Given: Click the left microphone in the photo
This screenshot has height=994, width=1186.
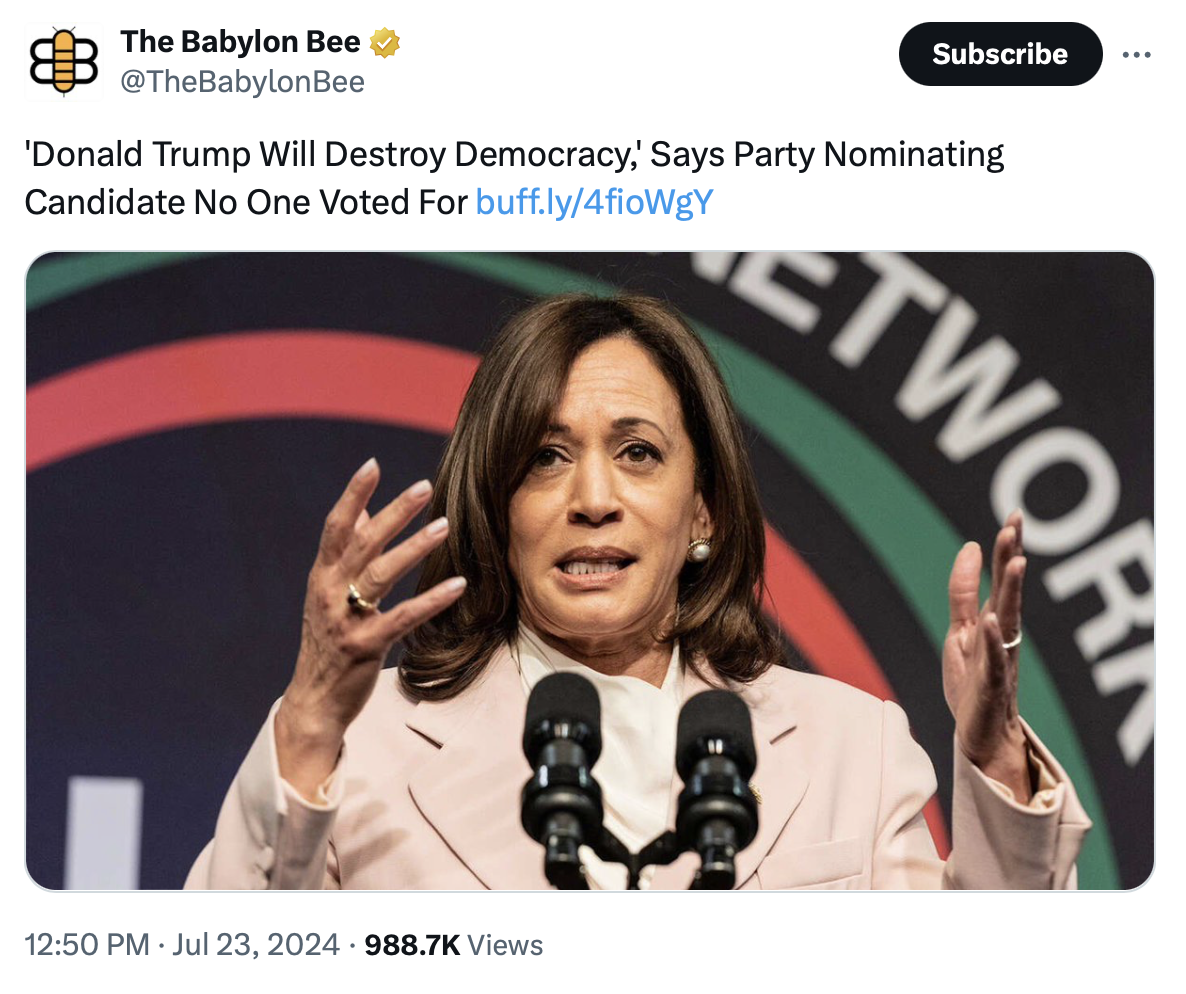Looking at the screenshot, I should pyautogui.click(x=560, y=760).
